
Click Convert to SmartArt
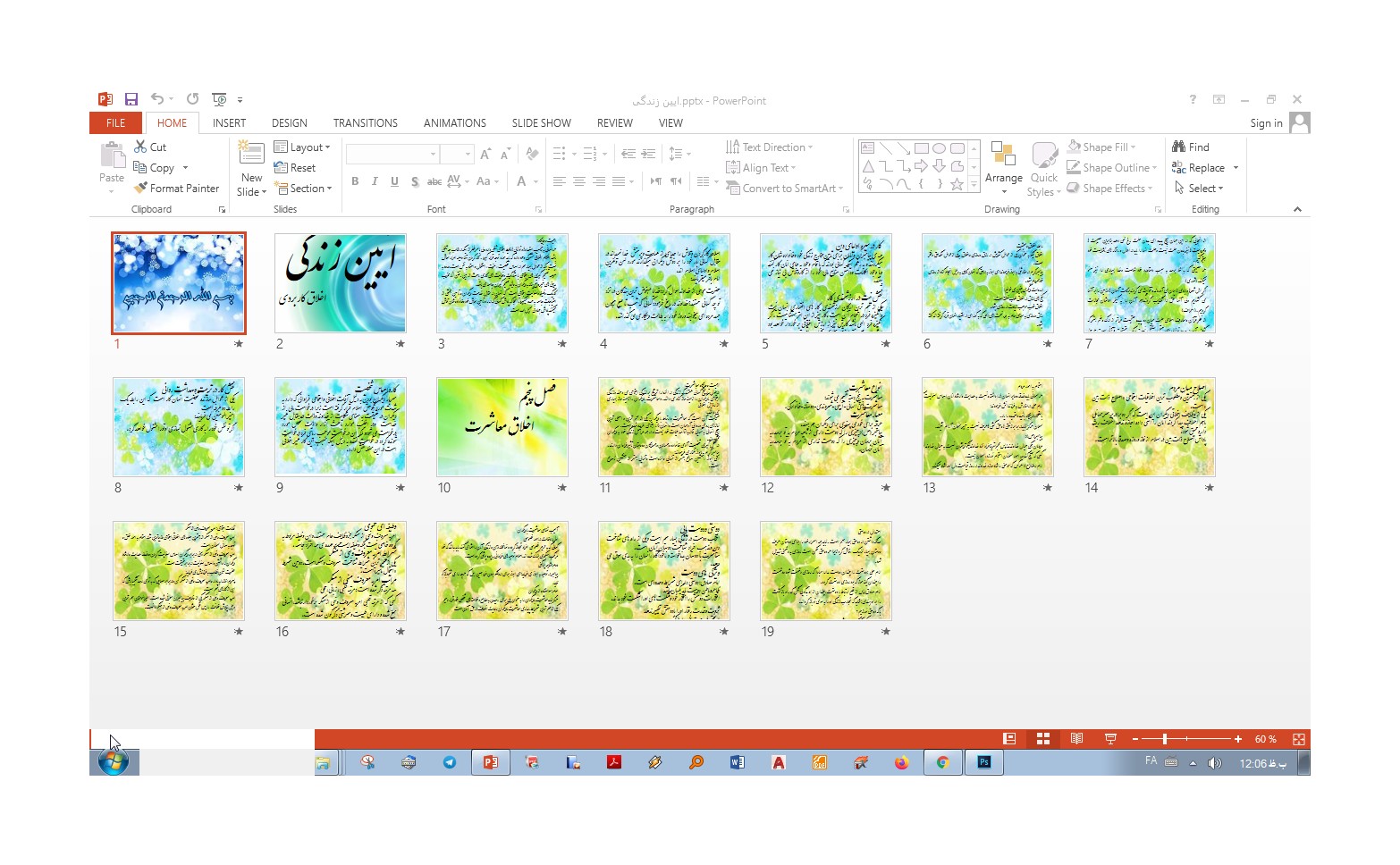[x=785, y=188]
